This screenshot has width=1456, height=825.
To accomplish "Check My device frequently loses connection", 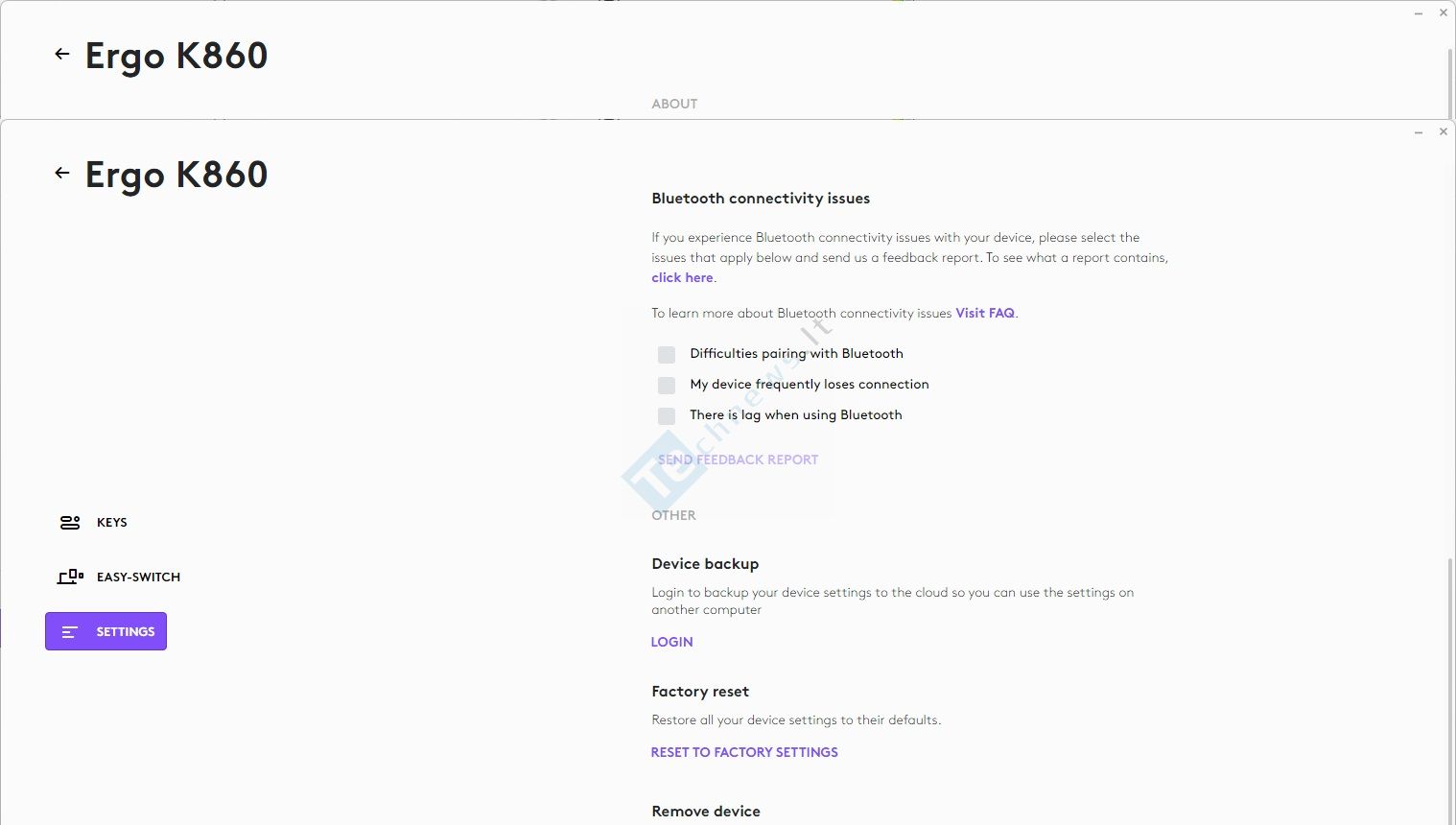I will tap(667, 385).
